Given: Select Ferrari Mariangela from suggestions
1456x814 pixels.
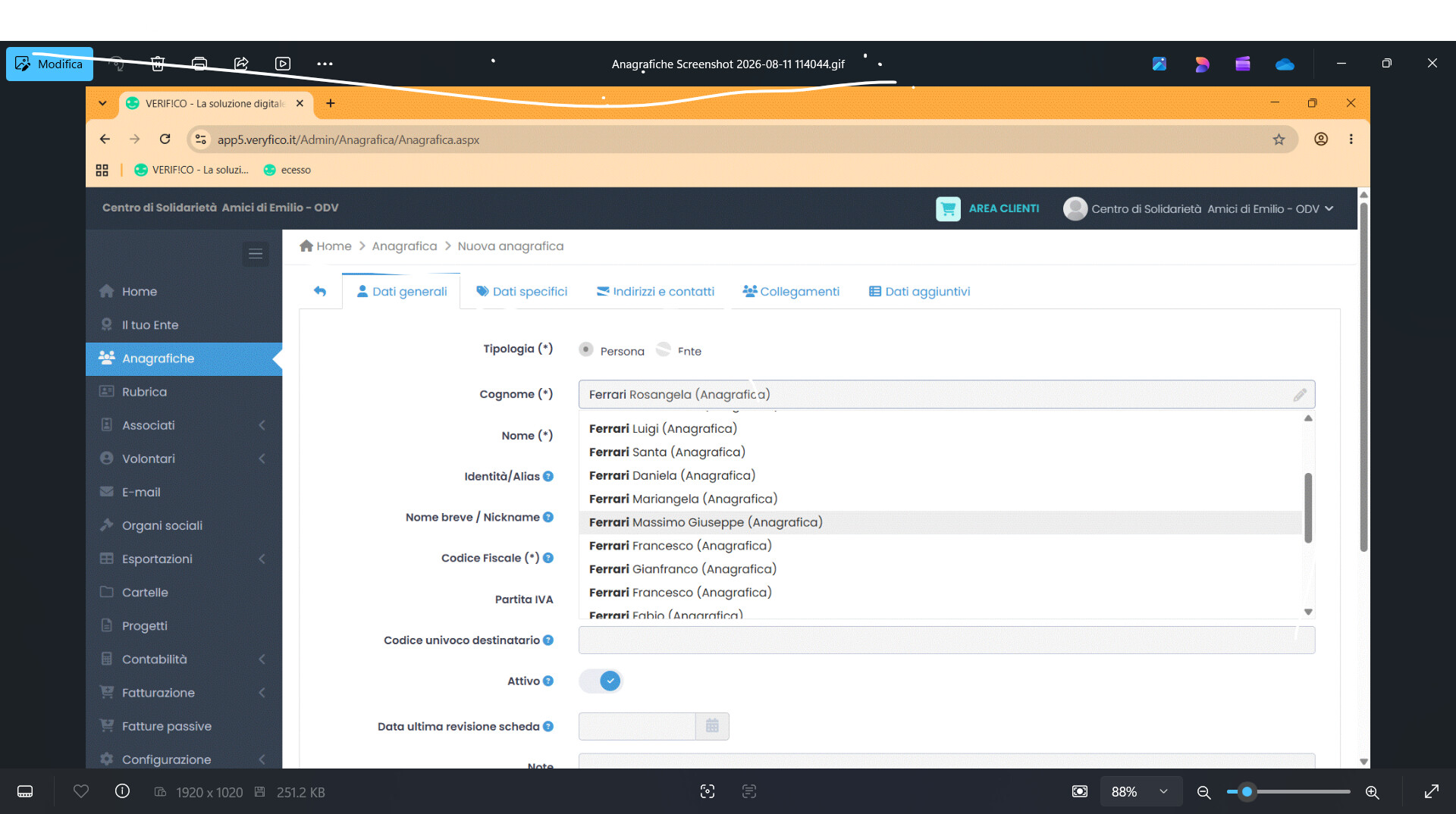Looking at the screenshot, I should 940,499.
